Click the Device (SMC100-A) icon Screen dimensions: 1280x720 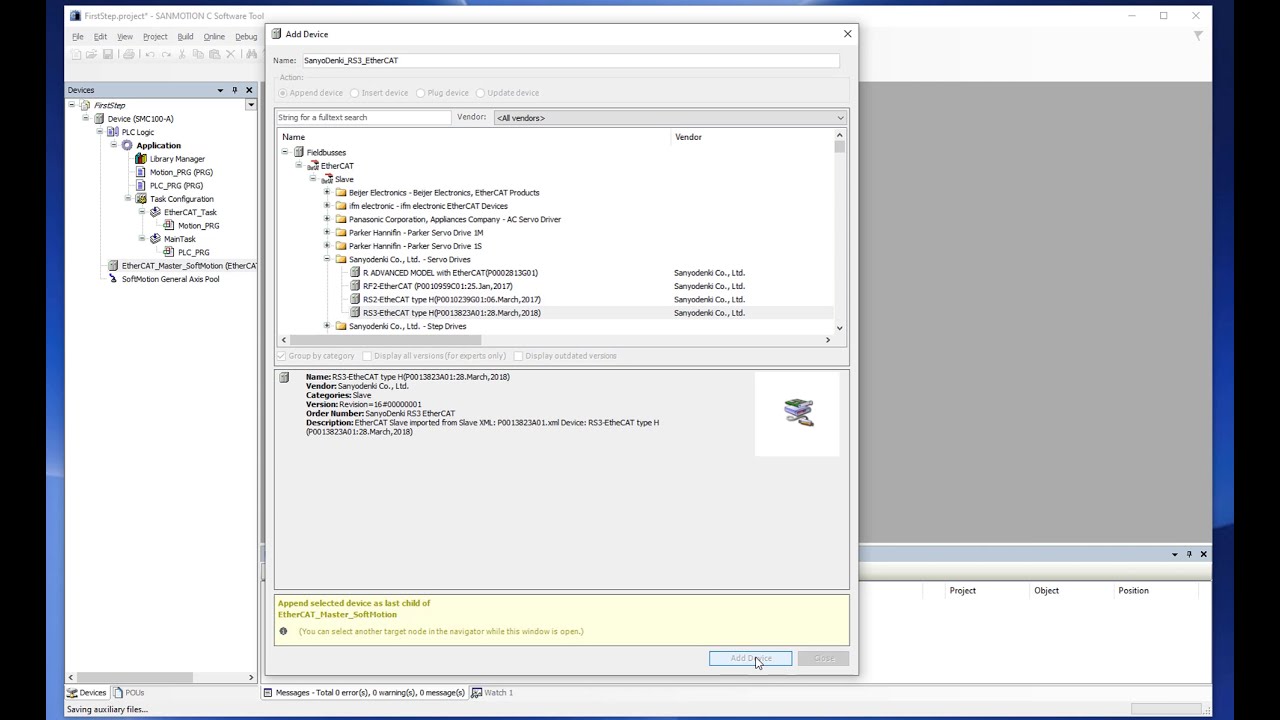click(99, 118)
